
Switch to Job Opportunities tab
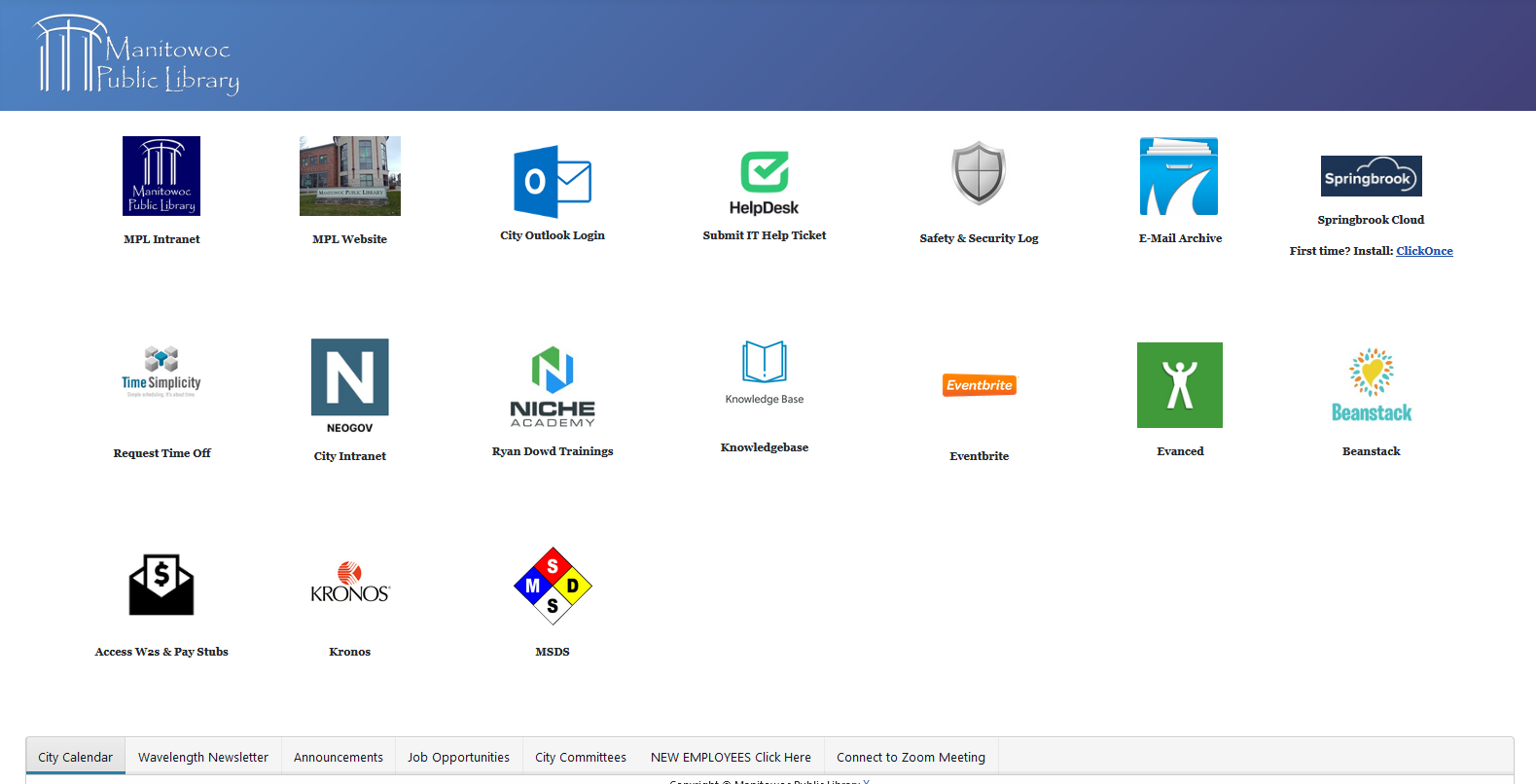tap(458, 757)
